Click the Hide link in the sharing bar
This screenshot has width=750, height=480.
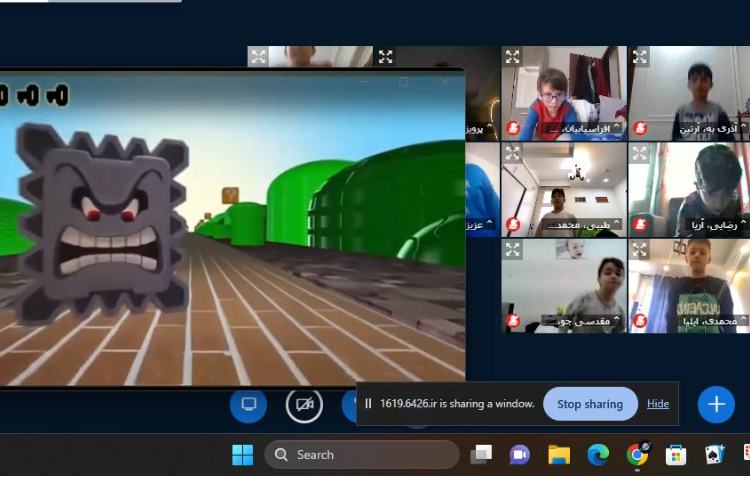pos(658,404)
